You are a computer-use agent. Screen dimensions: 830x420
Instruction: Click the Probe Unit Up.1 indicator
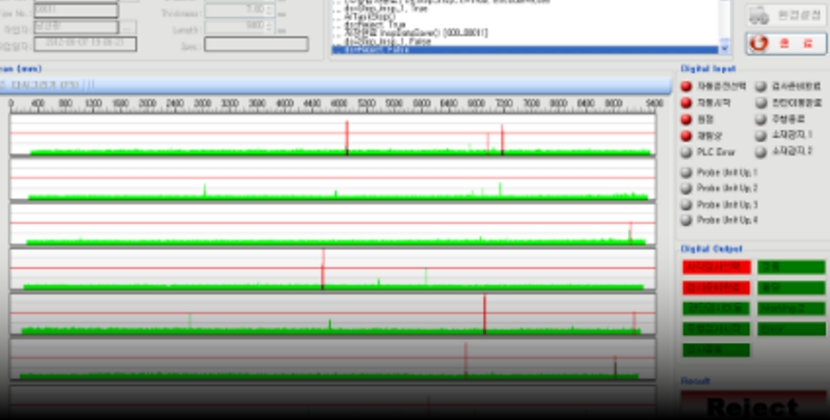click(x=686, y=173)
